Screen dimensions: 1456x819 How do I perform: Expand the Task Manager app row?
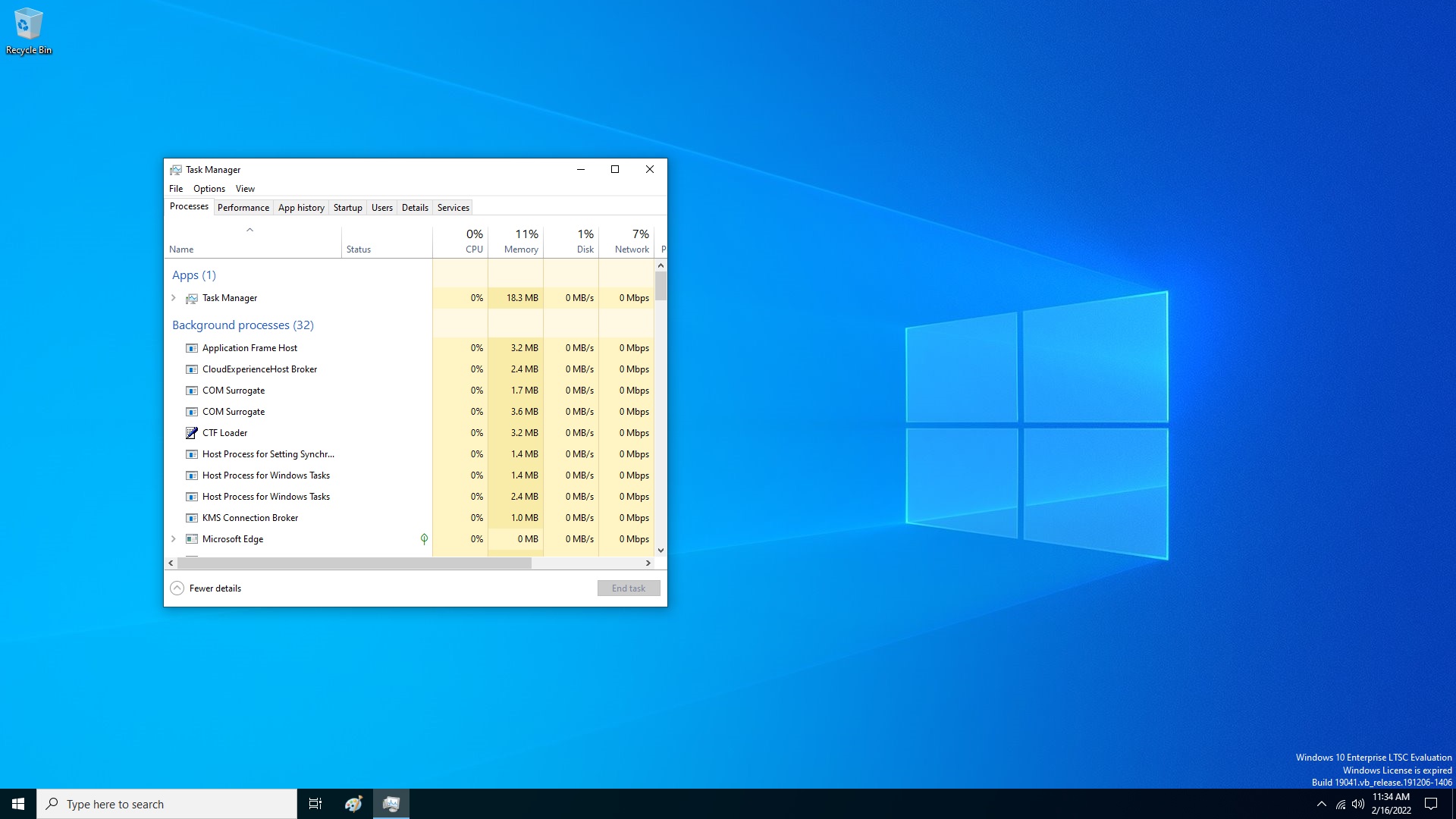(x=174, y=298)
